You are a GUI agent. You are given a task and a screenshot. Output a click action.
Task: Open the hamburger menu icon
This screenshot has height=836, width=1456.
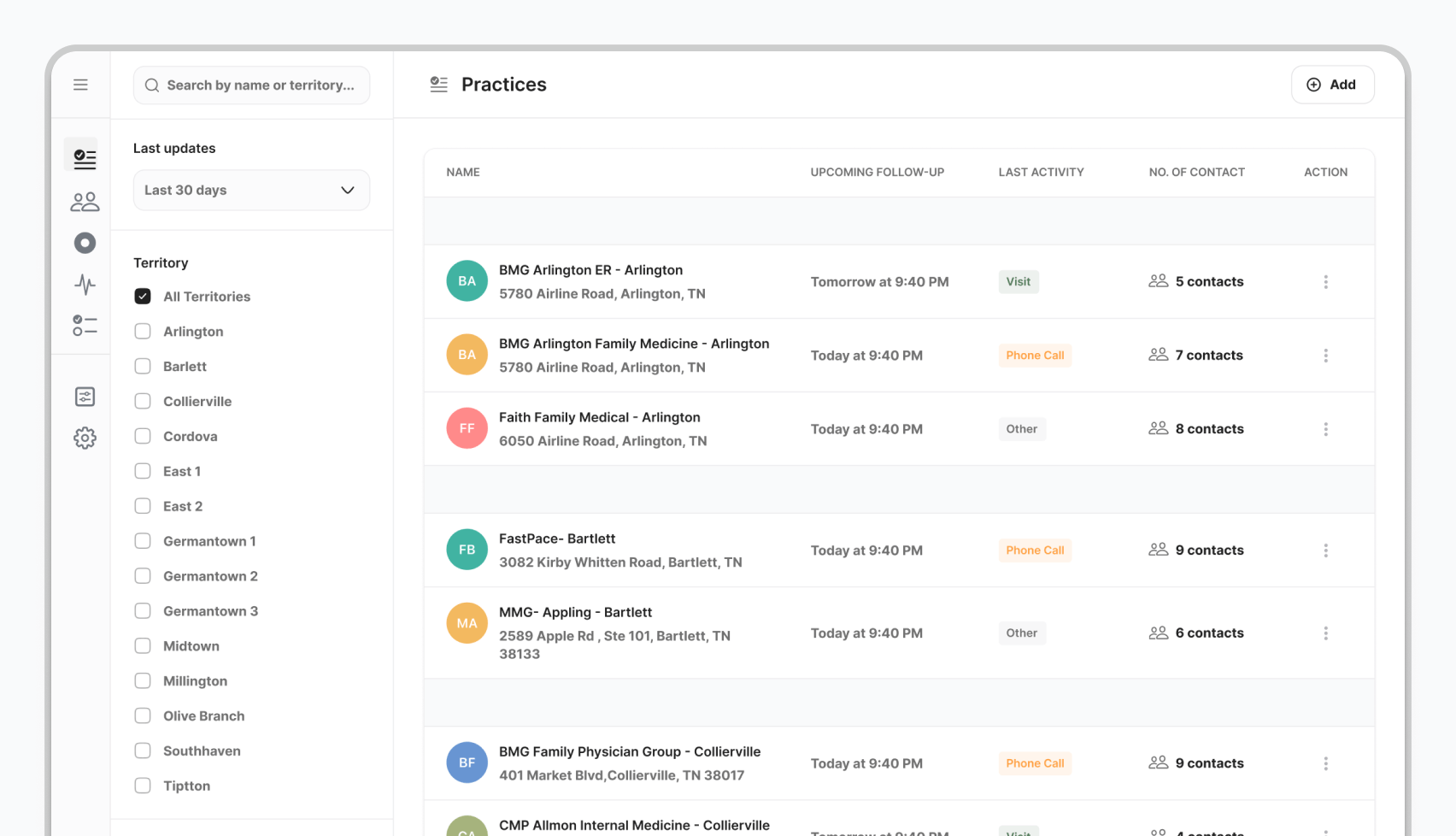tap(80, 85)
